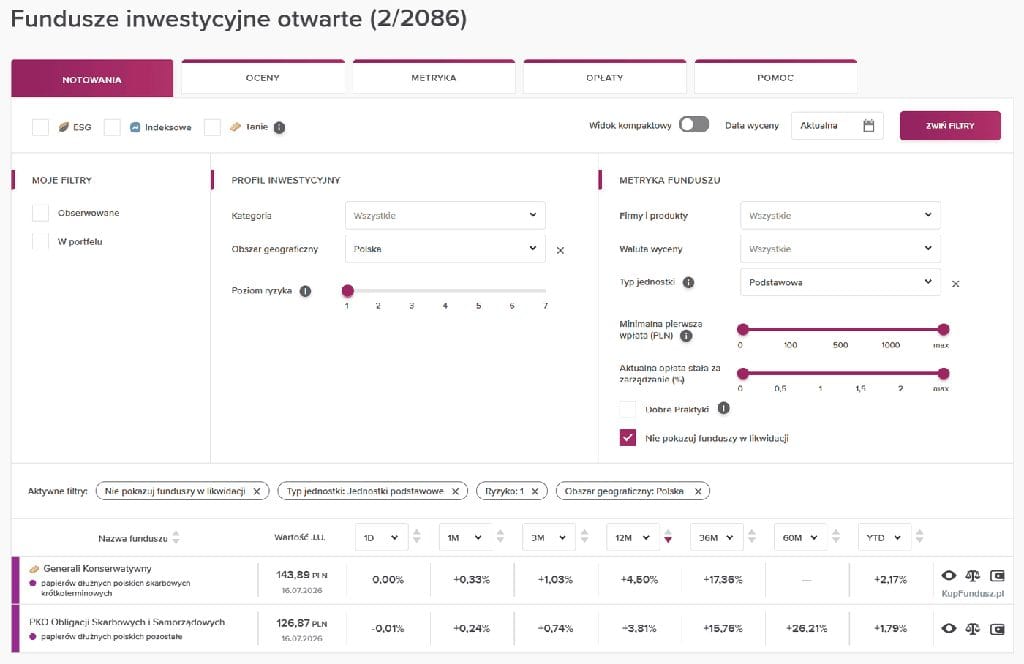Viewport: 1024px width, 664px height.
Task: Switch to the Pomoc tab
Action: coord(776,77)
